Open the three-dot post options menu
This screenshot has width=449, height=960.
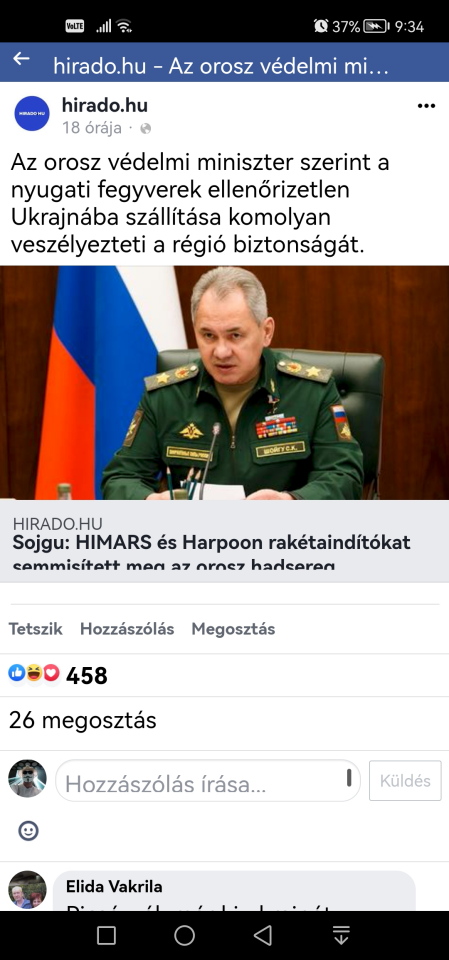tap(426, 106)
